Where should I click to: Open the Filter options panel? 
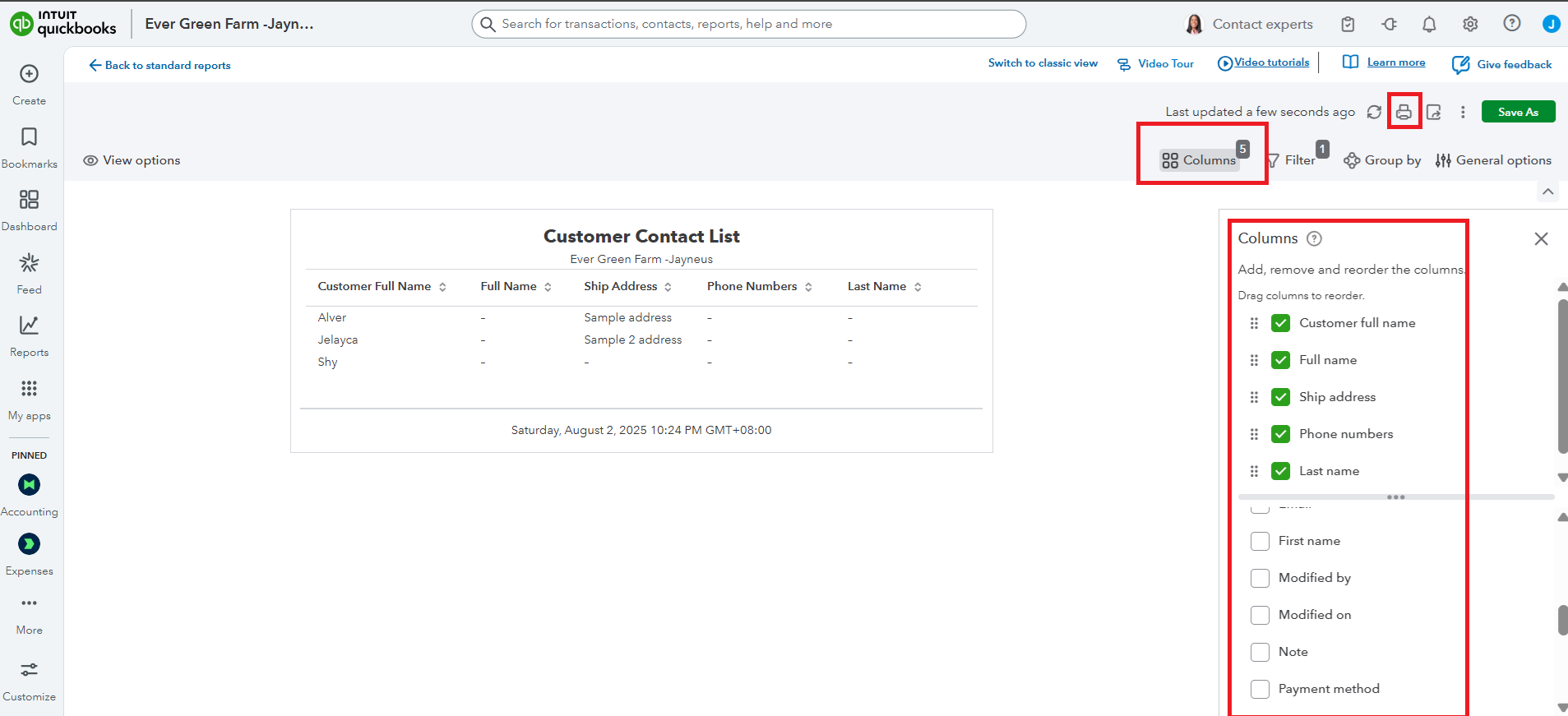1293,160
